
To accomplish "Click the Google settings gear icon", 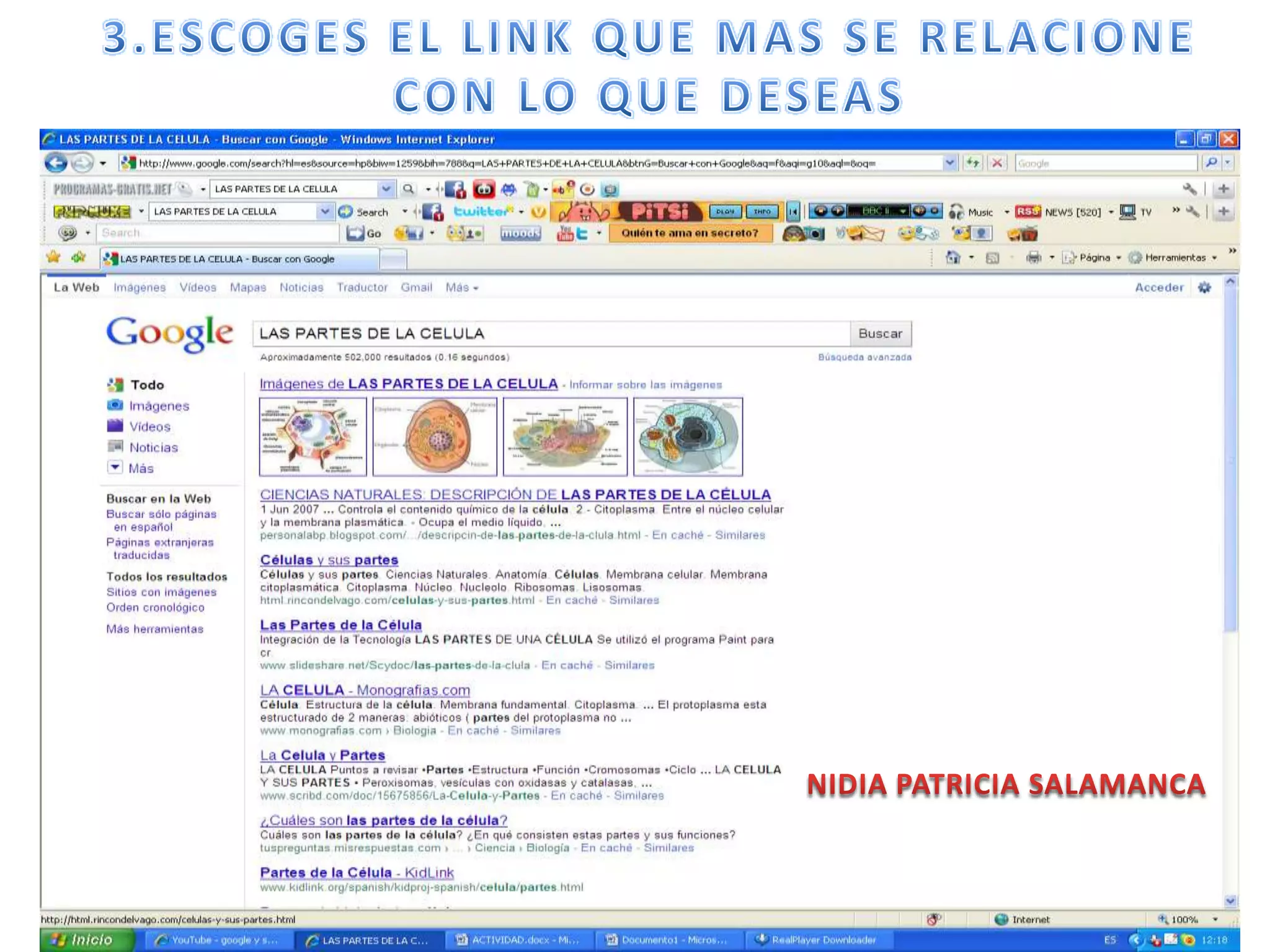I will click(1204, 288).
